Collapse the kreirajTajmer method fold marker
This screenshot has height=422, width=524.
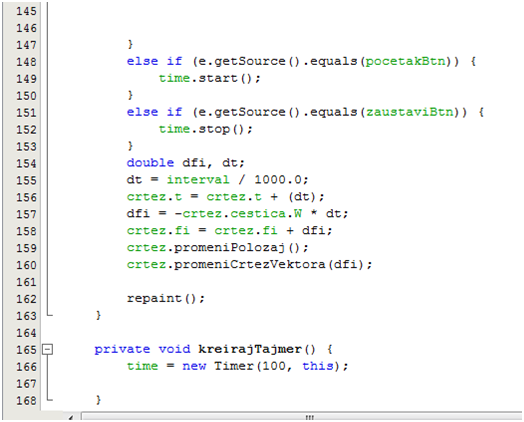click(47, 349)
